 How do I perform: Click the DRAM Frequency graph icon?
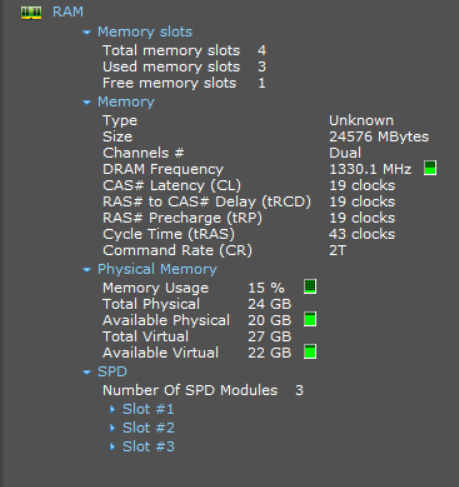[x=430, y=168]
